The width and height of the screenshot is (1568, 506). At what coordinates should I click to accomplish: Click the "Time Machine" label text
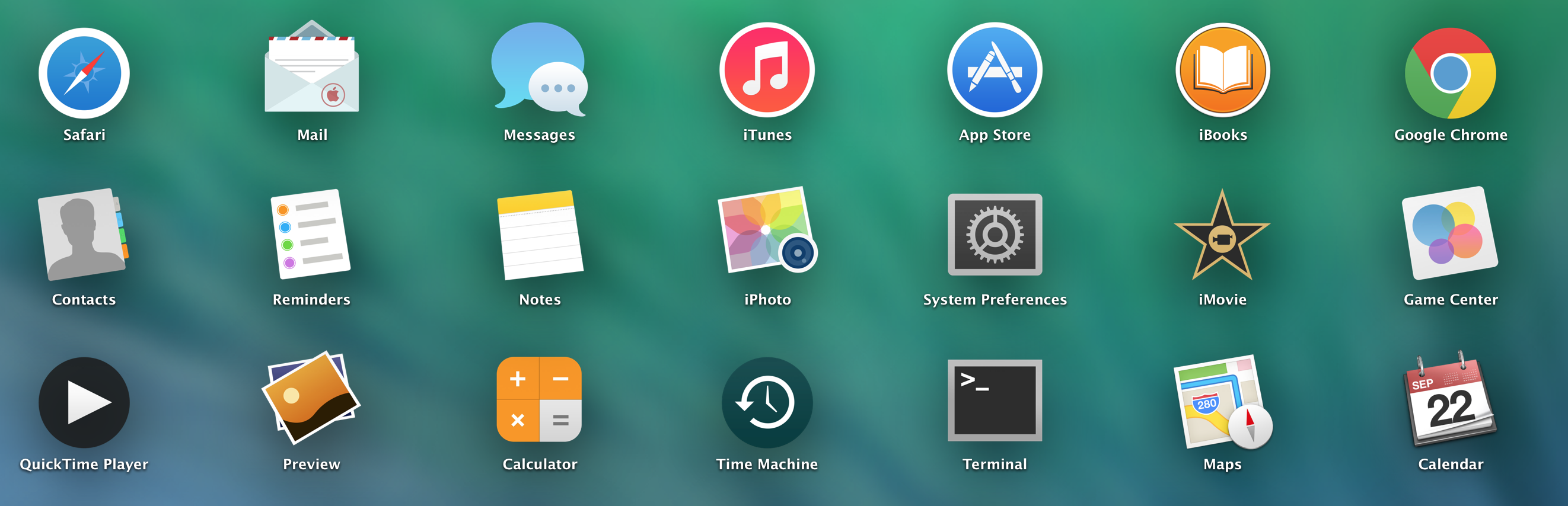click(x=767, y=465)
